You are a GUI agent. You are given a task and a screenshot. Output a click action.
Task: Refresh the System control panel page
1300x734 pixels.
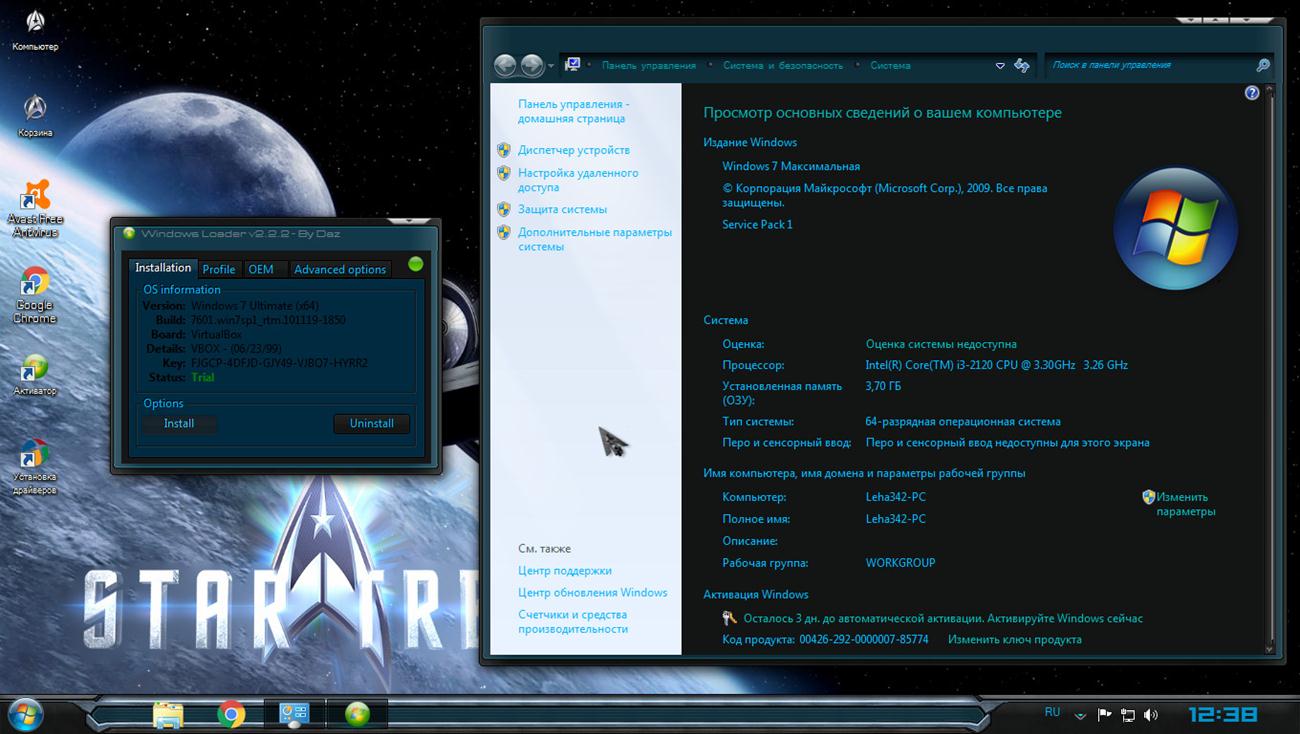point(1022,65)
